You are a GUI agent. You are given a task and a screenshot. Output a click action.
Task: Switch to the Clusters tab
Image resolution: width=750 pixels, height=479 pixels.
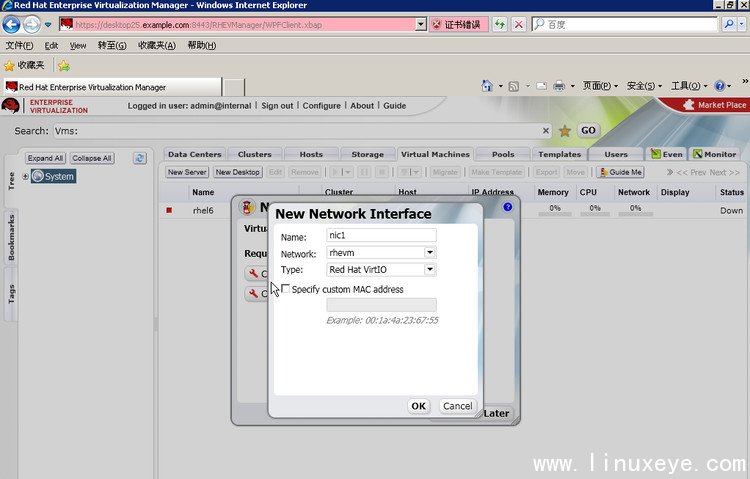[x=254, y=154]
